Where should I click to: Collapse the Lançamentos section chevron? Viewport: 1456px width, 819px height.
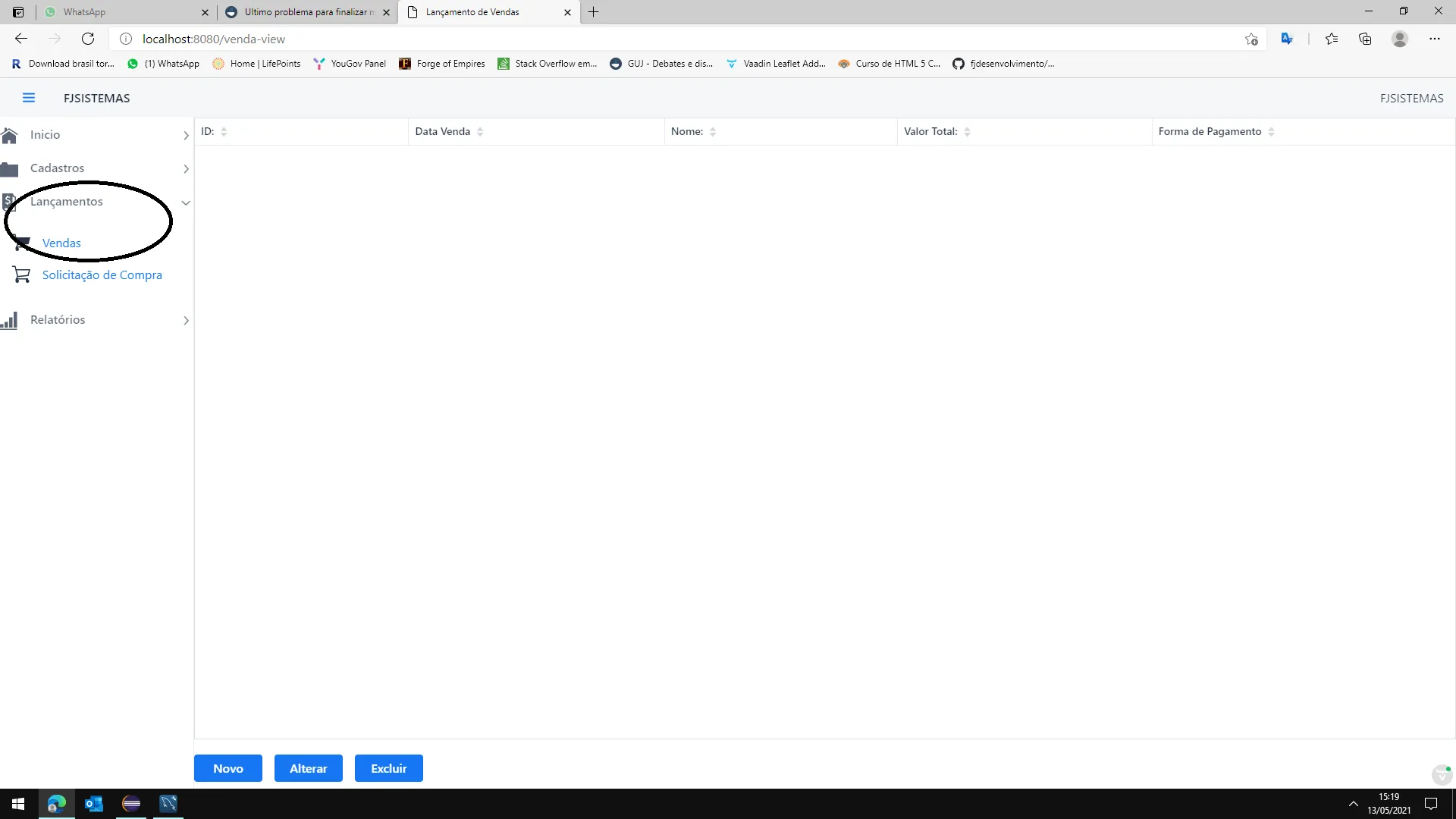point(186,202)
